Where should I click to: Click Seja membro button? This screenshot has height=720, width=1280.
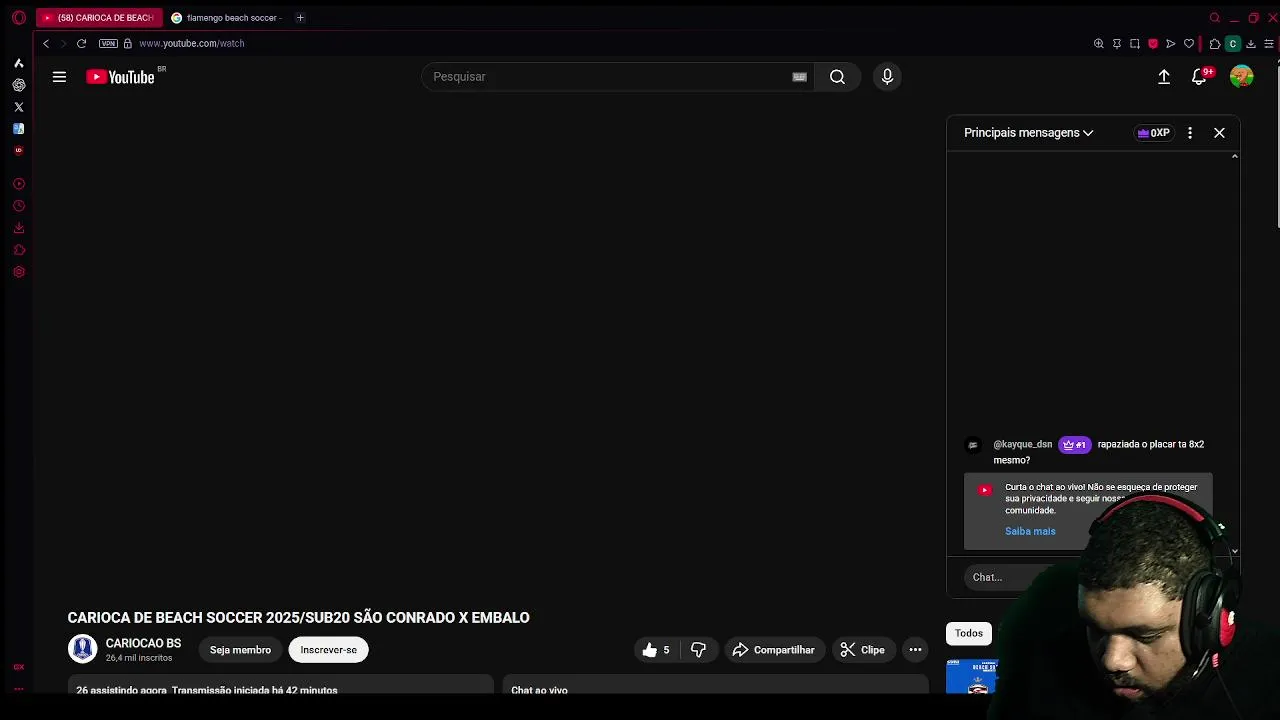tap(240, 650)
